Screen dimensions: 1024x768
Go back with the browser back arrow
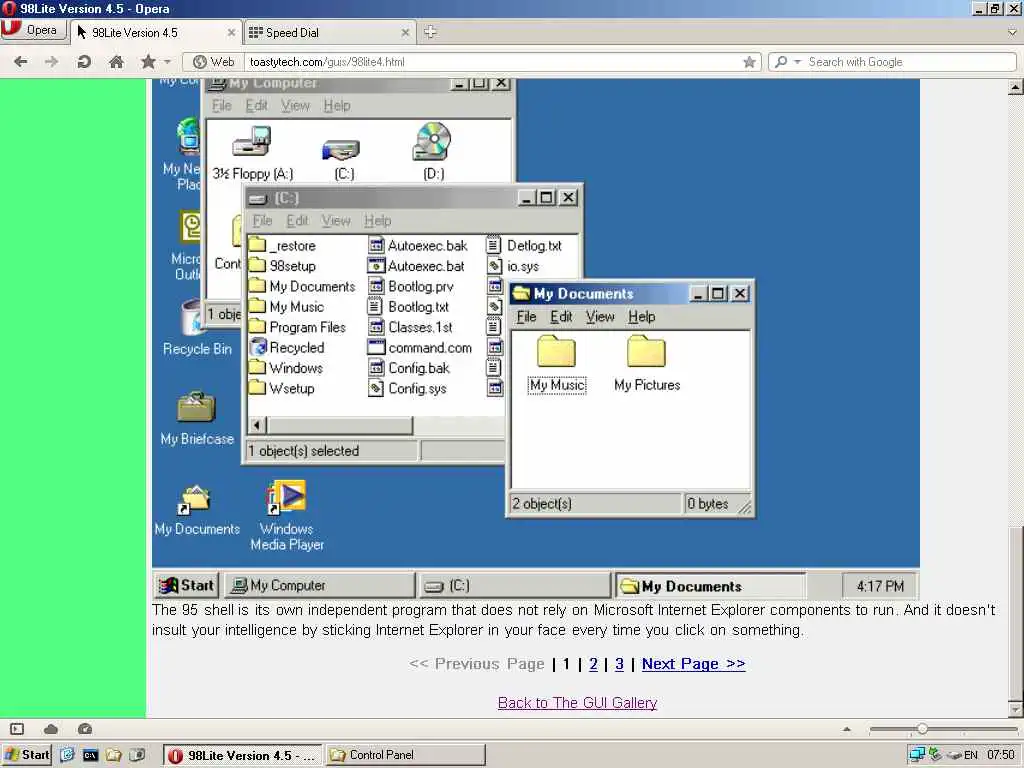(x=20, y=62)
